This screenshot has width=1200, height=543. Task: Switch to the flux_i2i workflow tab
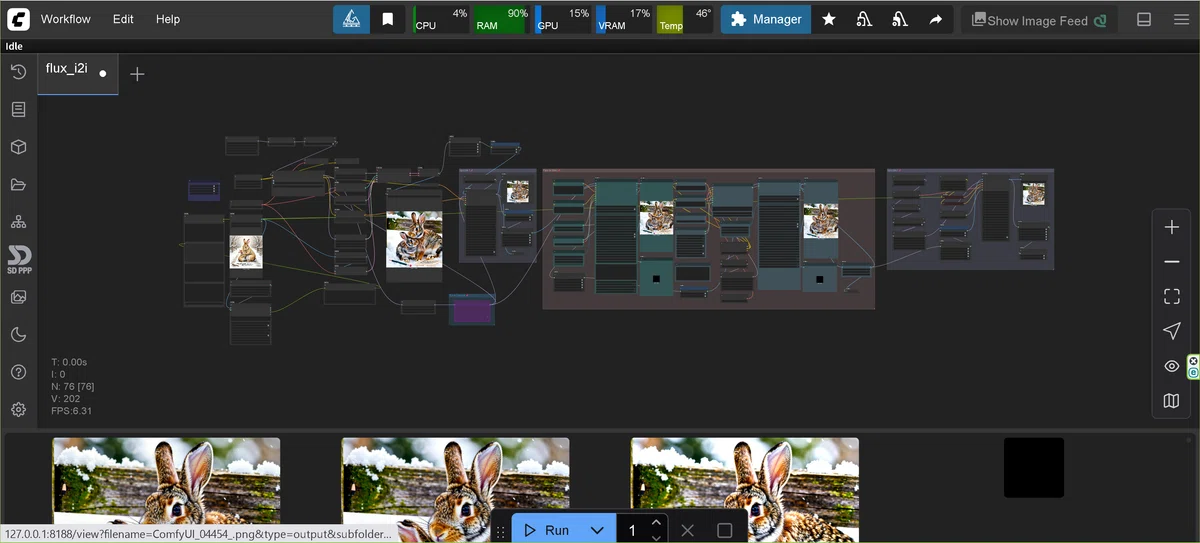[78, 73]
